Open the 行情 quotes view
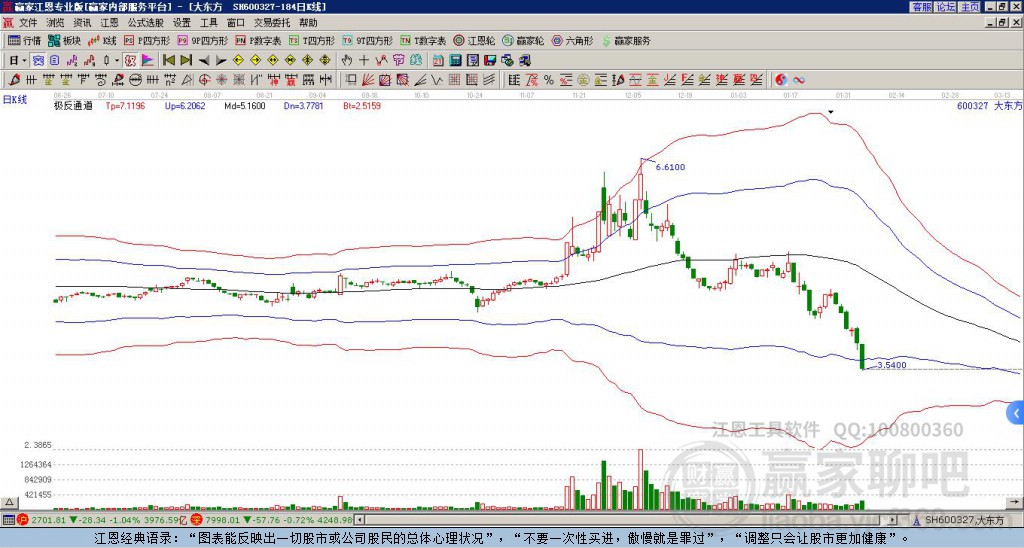Screen dimensions: 1024x548 pos(25,40)
